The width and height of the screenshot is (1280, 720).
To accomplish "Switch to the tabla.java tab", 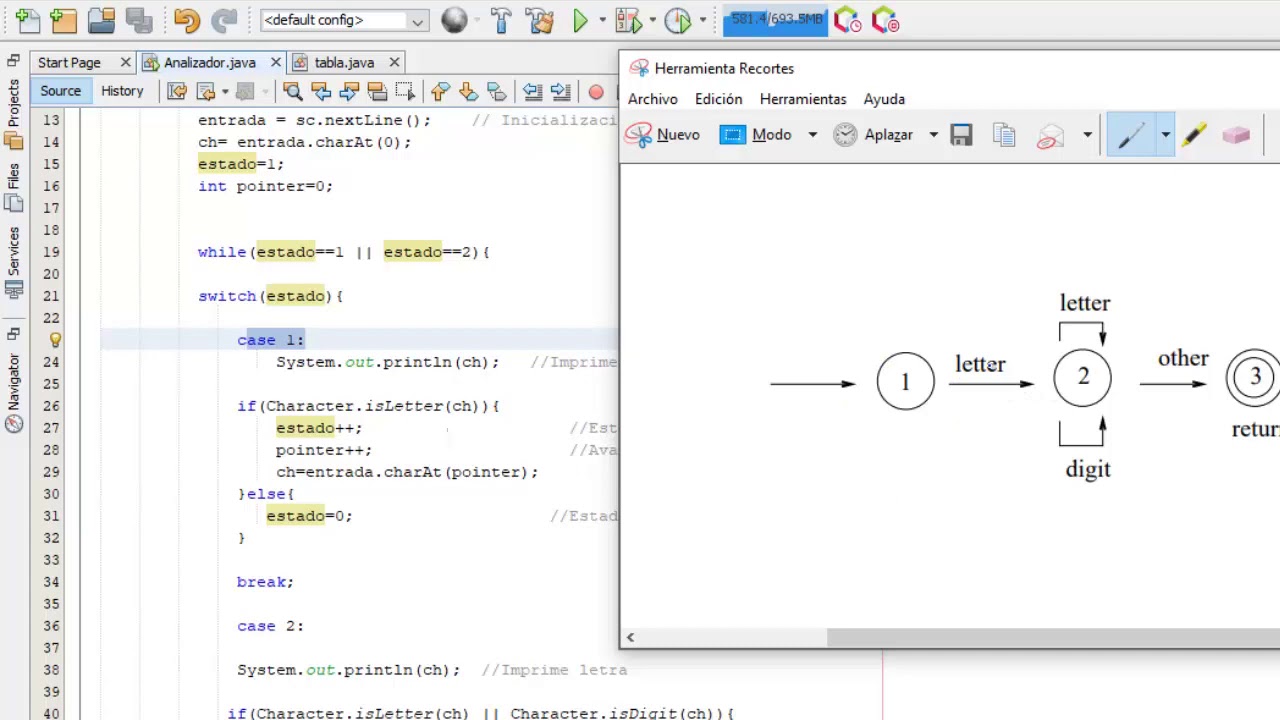I will (344, 62).
